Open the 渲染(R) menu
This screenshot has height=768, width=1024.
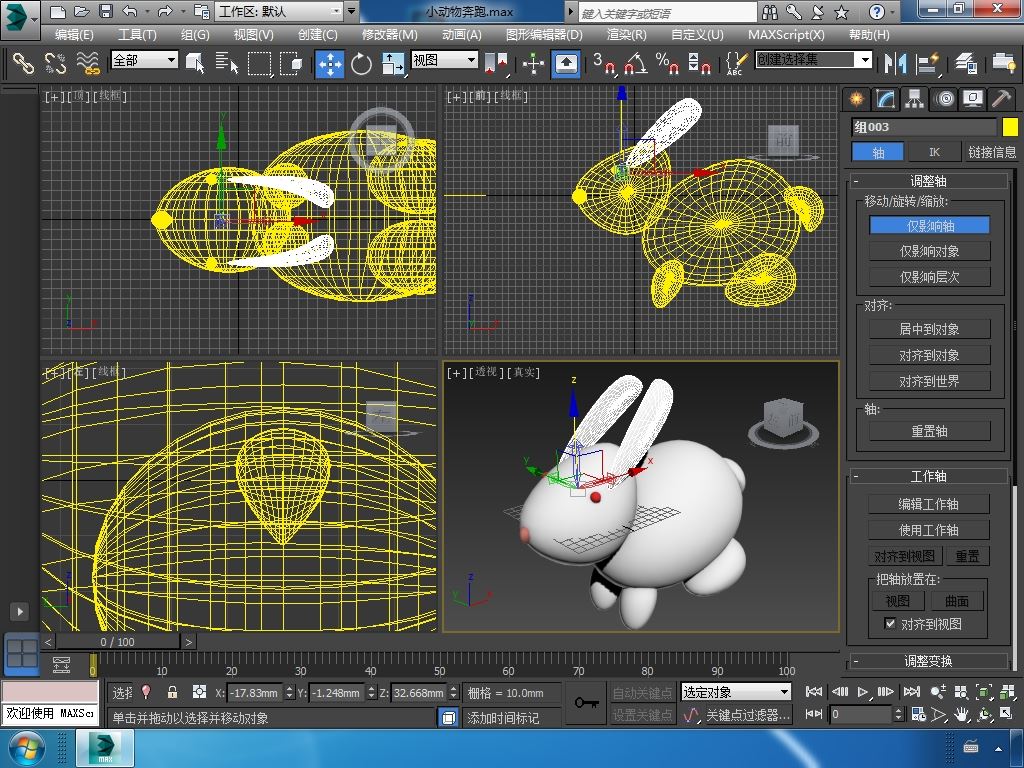click(626, 34)
